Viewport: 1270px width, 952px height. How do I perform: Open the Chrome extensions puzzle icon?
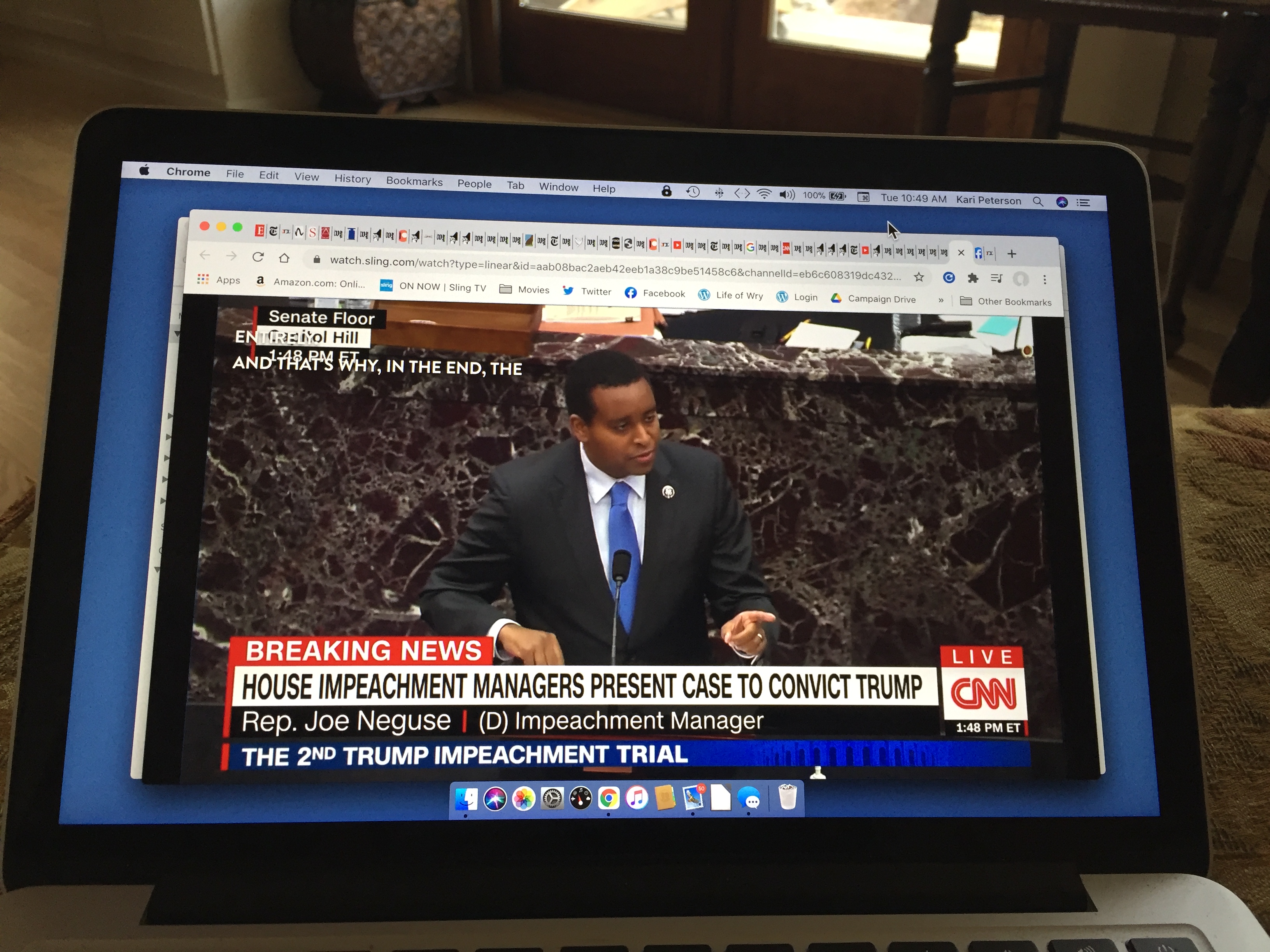click(x=973, y=278)
